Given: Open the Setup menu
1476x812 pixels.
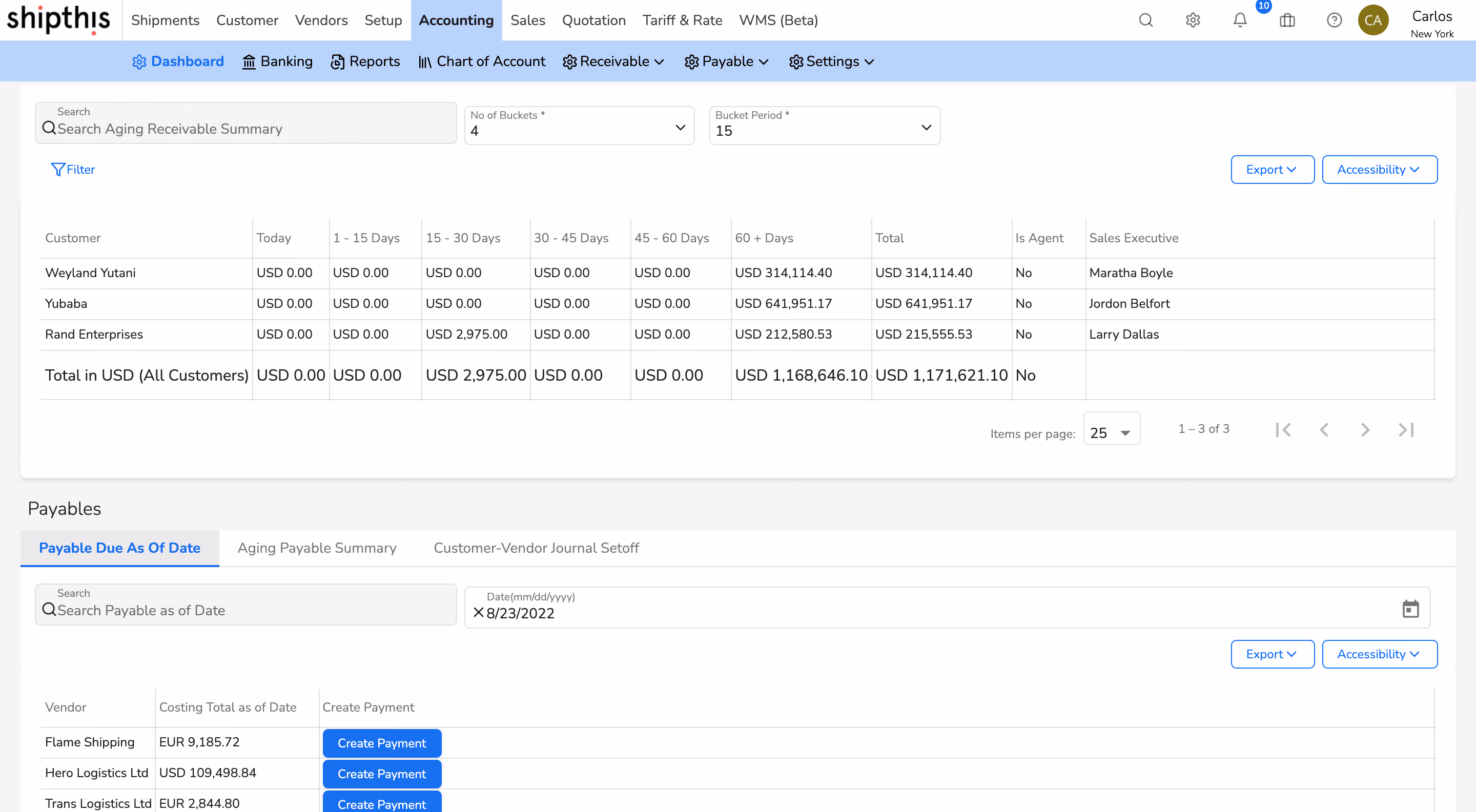Looking at the screenshot, I should (x=383, y=20).
